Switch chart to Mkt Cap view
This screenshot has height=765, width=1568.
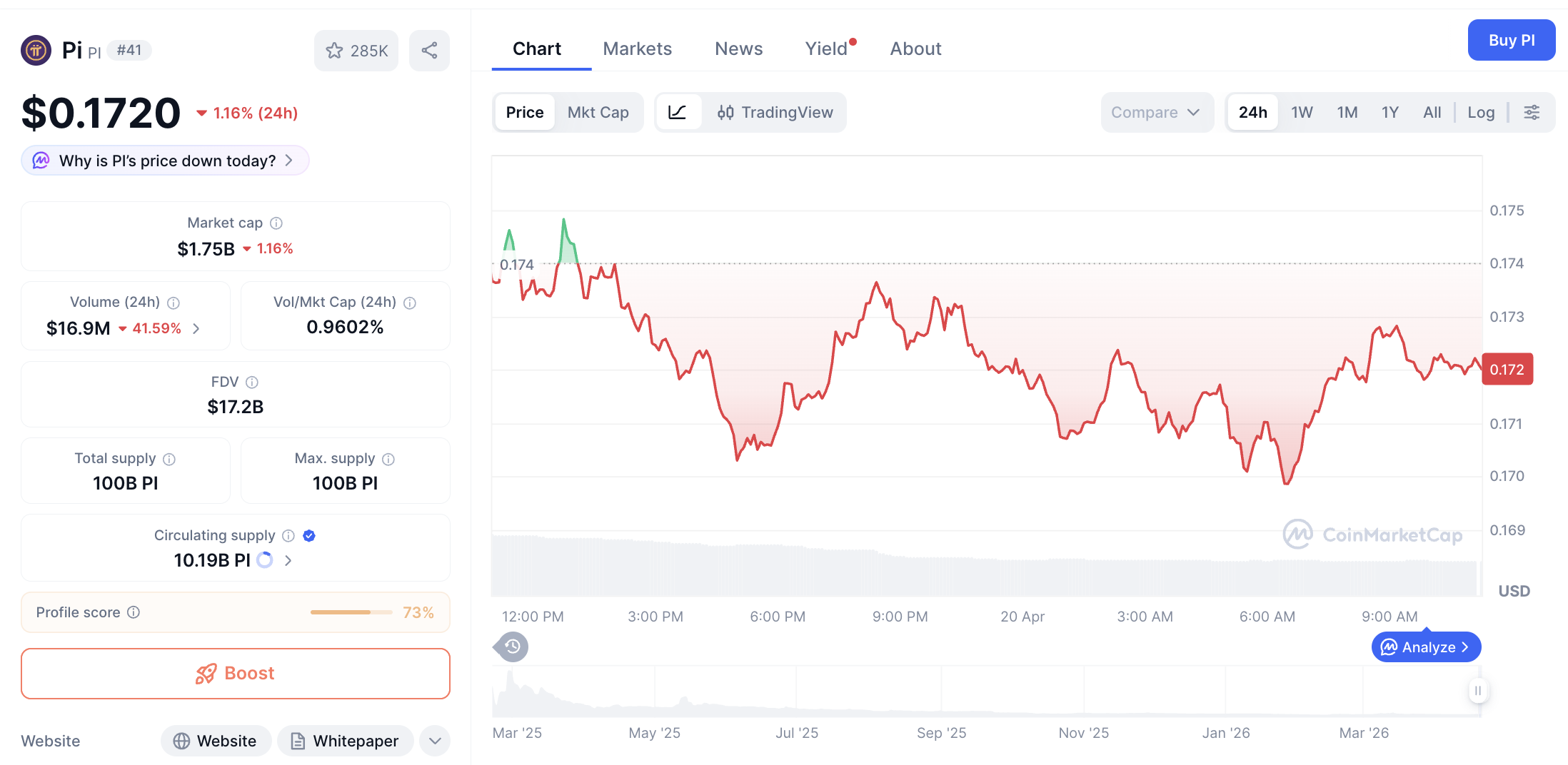point(598,112)
